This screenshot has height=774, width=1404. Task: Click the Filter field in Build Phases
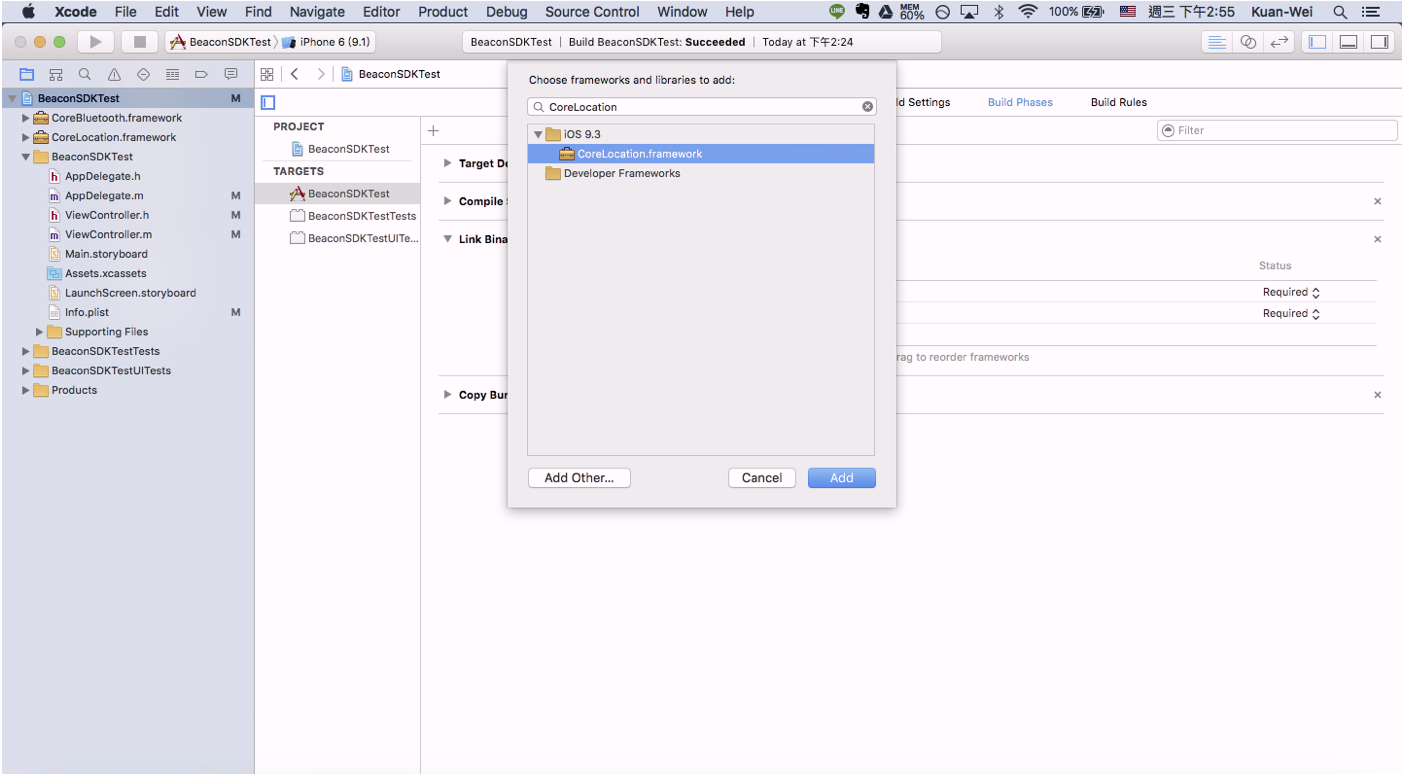[1277, 130]
